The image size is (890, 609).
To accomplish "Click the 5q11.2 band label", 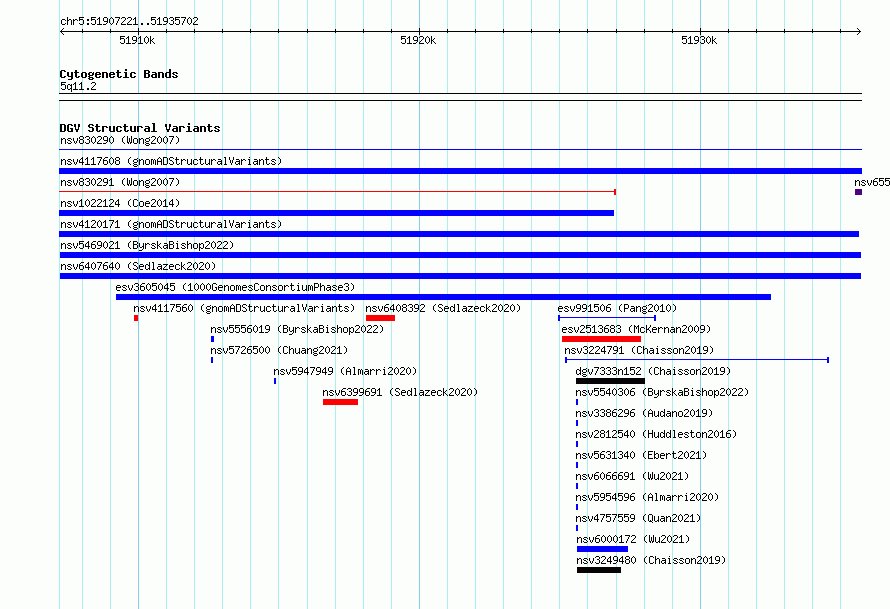I will tap(78, 86).
